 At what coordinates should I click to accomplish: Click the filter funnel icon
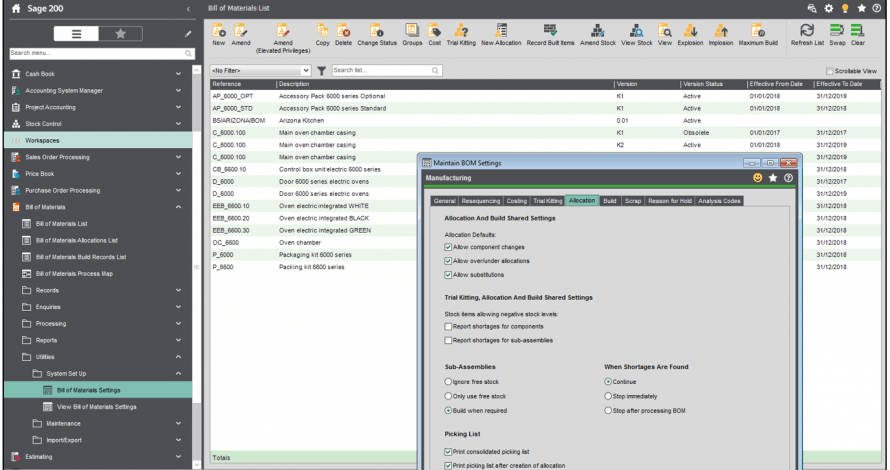[321, 71]
